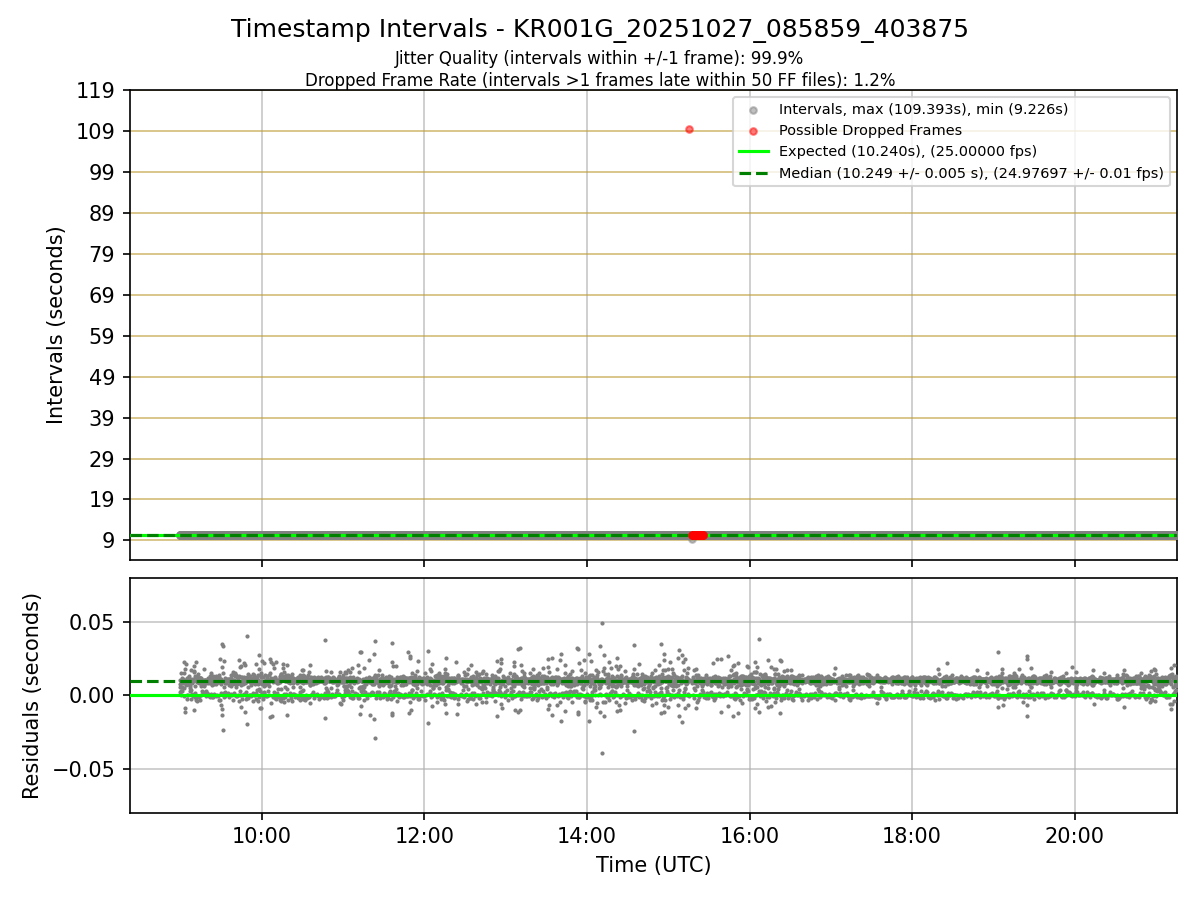Image resolution: width=1200 pixels, height=900 pixels.
Task: Click the Median (10.249 +/- 0.005 s) legend entry
Action: click(x=971, y=173)
